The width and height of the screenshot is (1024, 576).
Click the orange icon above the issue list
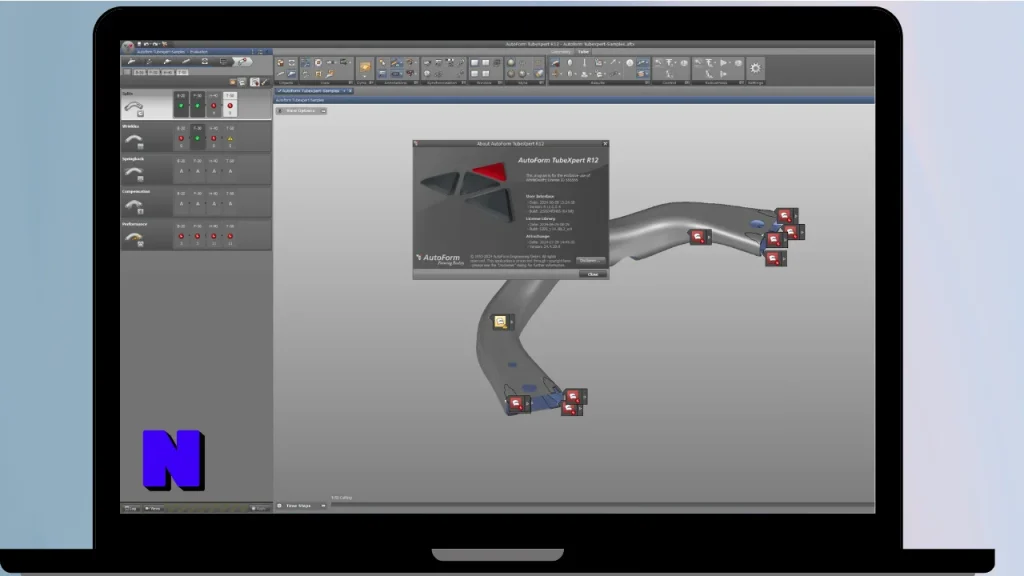232,82
